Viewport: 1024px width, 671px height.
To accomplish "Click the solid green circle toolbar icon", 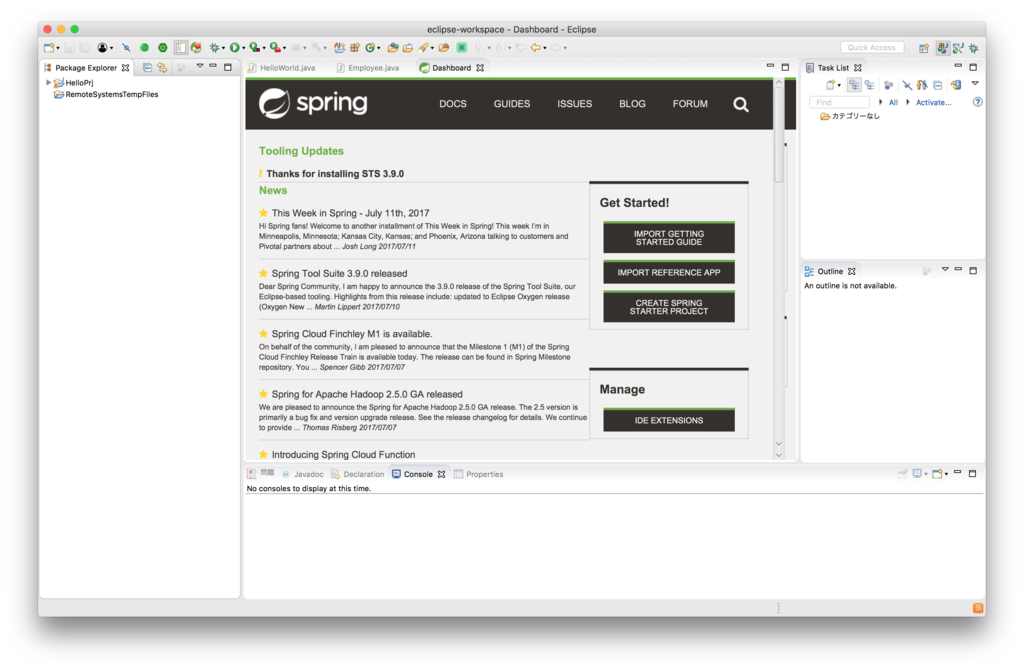I will pyautogui.click(x=144, y=48).
